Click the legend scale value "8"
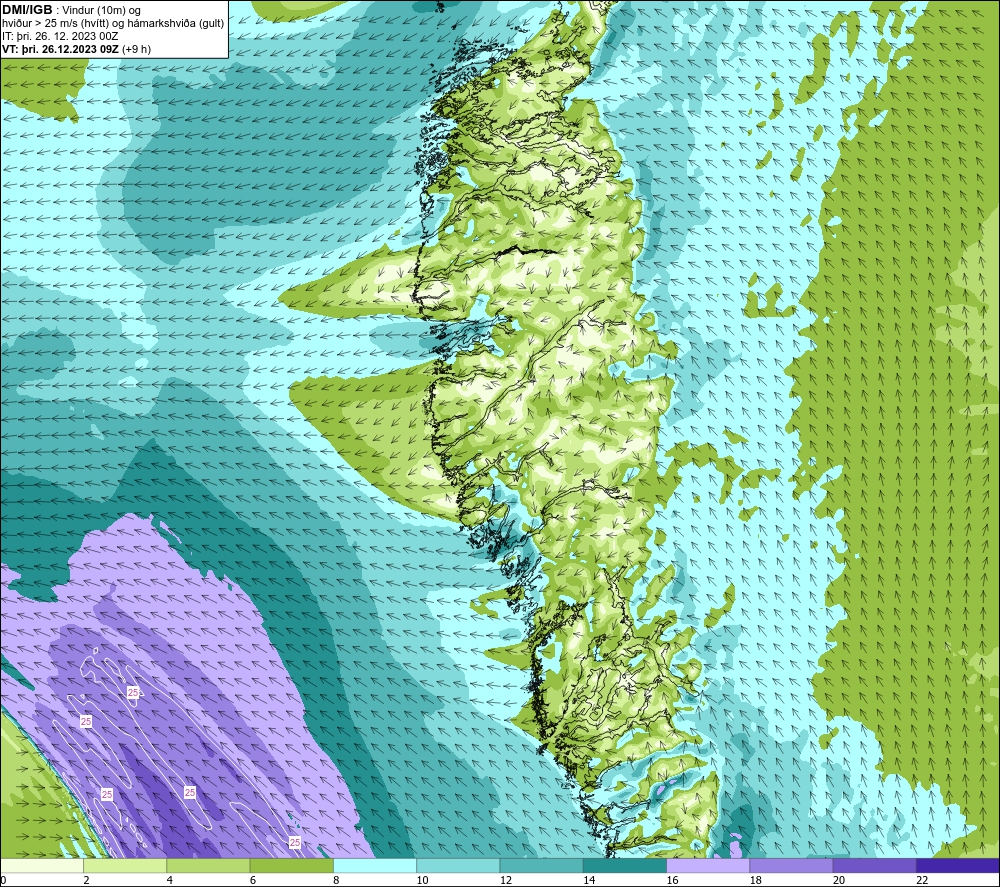This screenshot has width=1000, height=887. [336, 881]
